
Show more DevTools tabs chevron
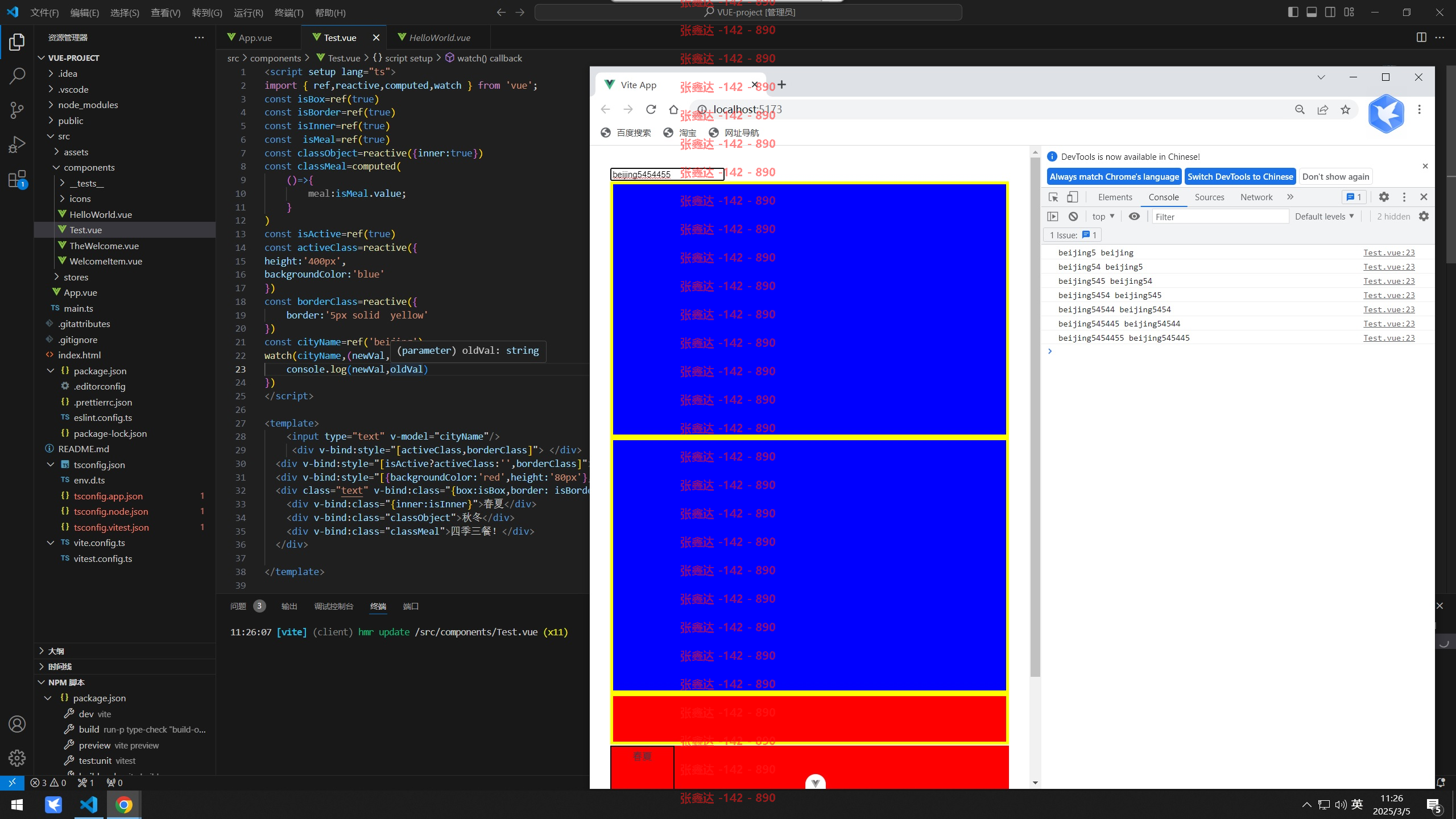point(1290,197)
